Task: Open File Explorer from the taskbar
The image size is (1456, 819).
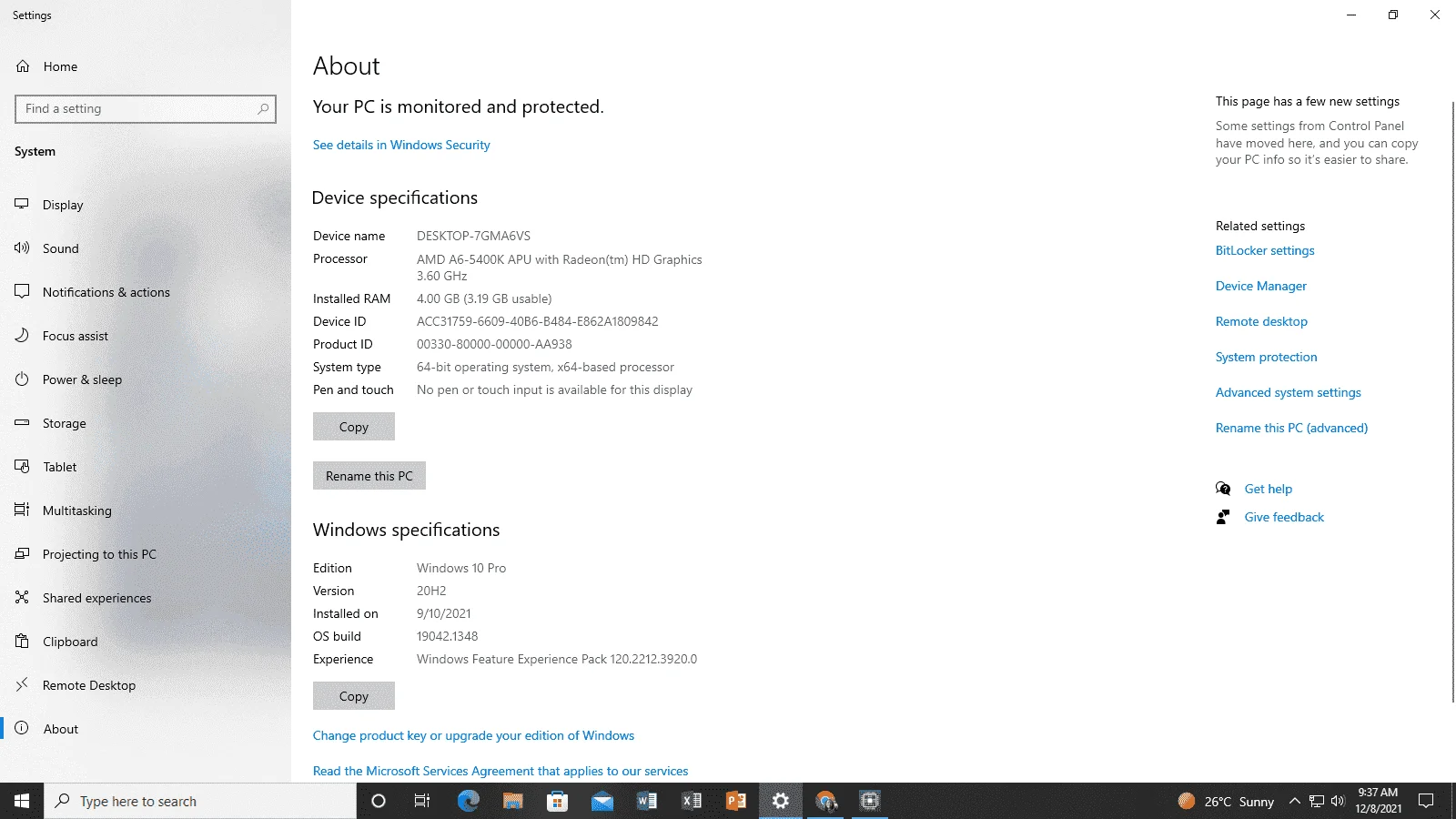Action: click(x=512, y=801)
